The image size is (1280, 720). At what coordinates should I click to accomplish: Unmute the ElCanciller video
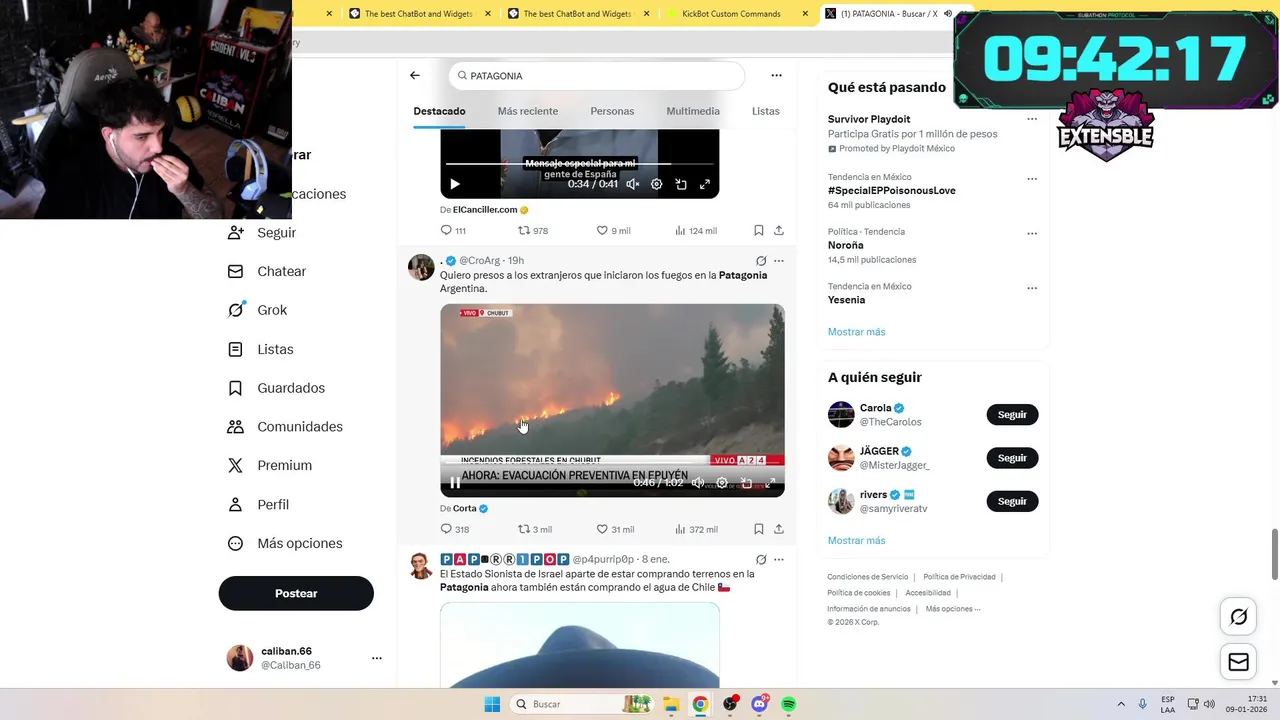[632, 184]
